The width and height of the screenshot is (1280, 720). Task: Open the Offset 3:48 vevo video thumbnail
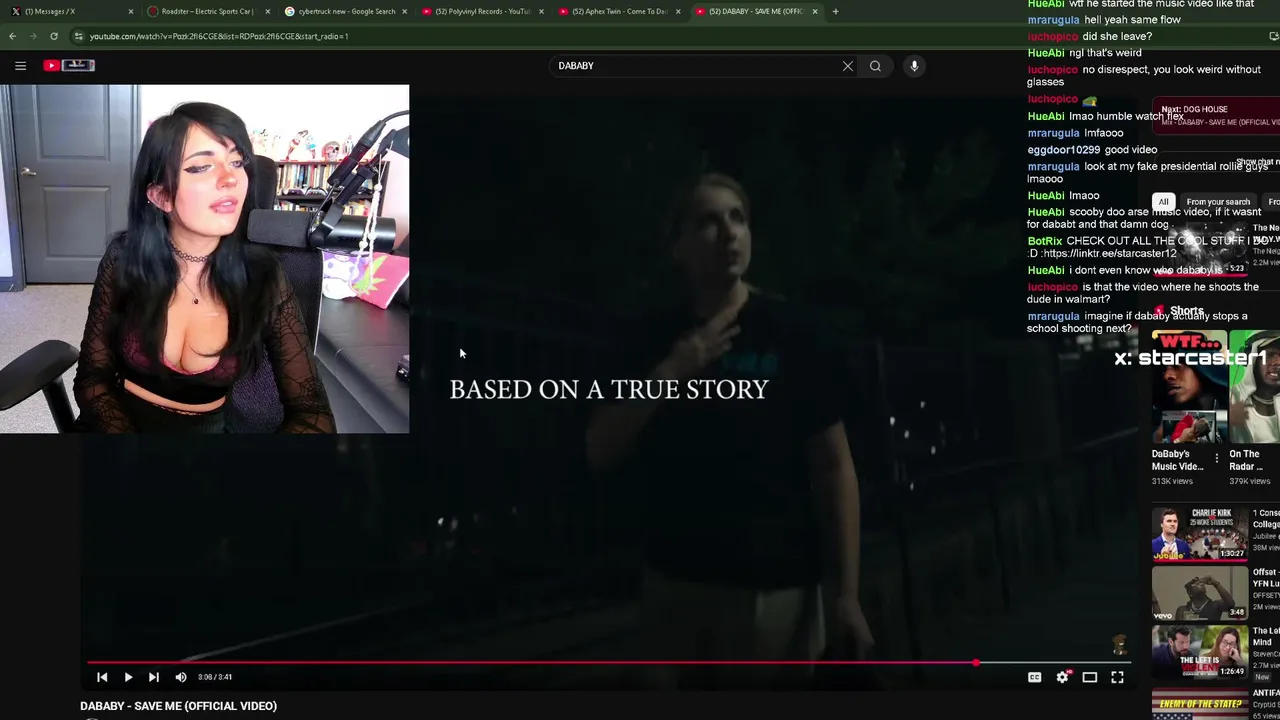pyautogui.click(x=1200, y=593)
